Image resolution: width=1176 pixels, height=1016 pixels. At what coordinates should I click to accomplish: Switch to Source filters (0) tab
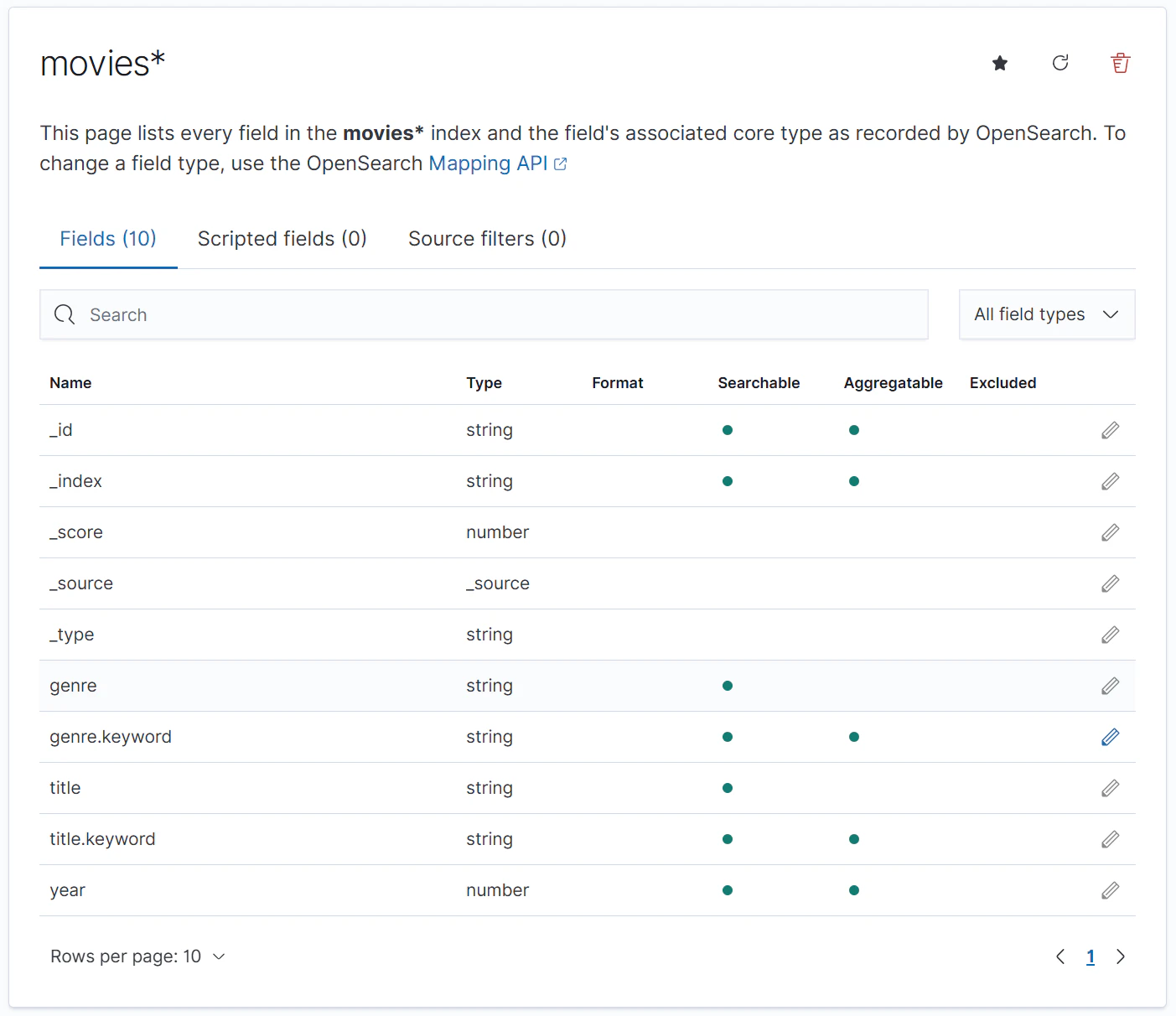click(487, 239)
